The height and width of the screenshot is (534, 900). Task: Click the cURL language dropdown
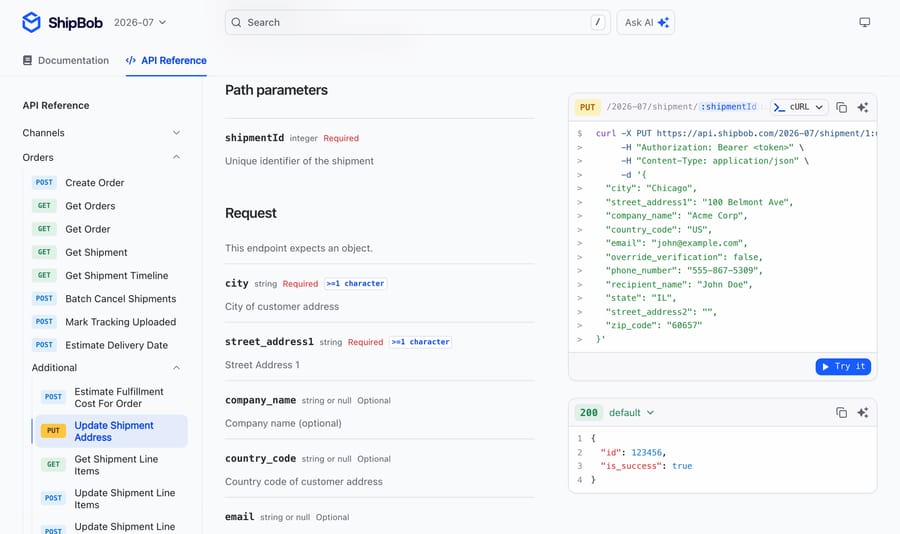[799, 107]
